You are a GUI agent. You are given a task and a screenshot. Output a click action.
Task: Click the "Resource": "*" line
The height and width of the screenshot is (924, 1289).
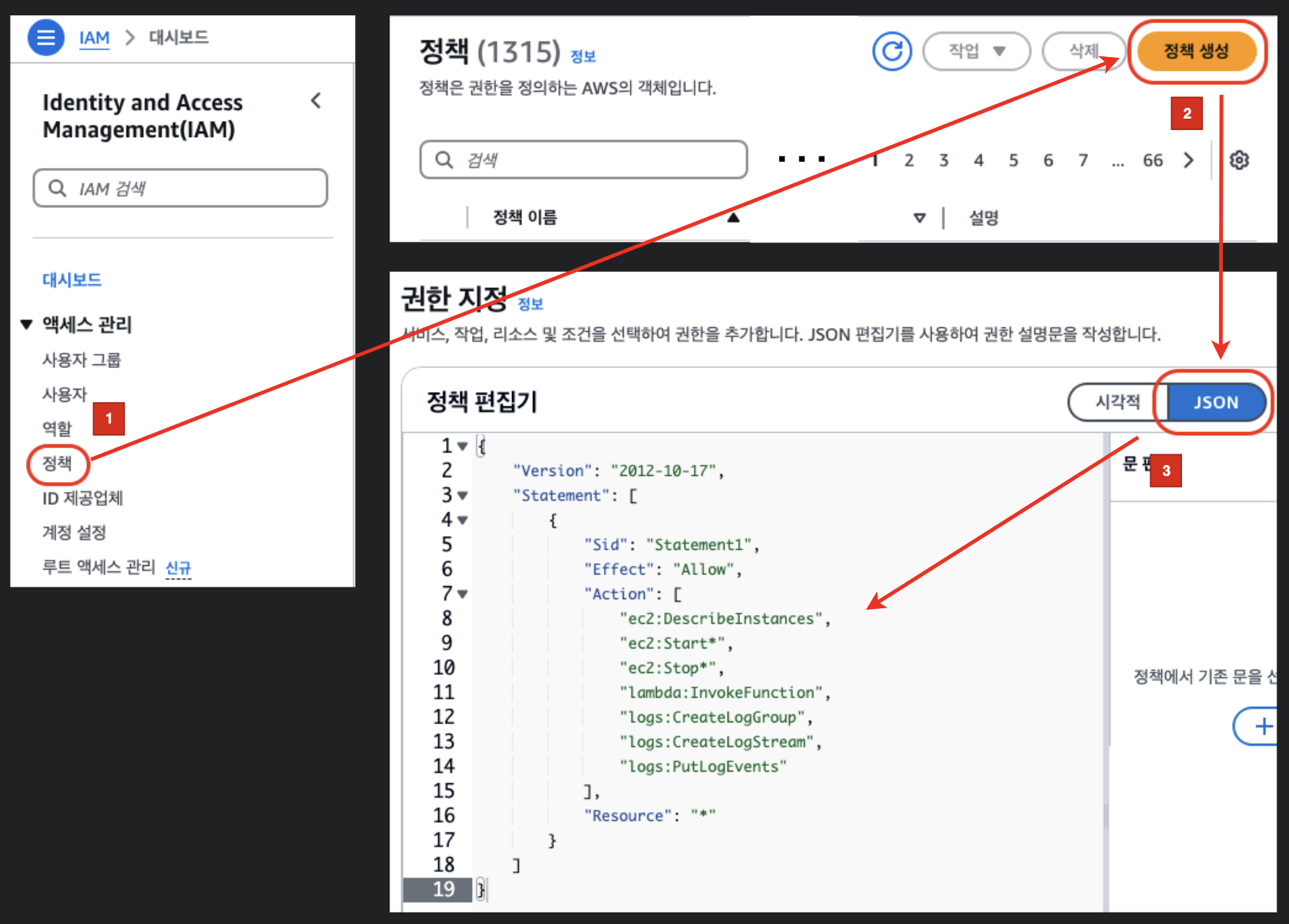tap(649, 816)
